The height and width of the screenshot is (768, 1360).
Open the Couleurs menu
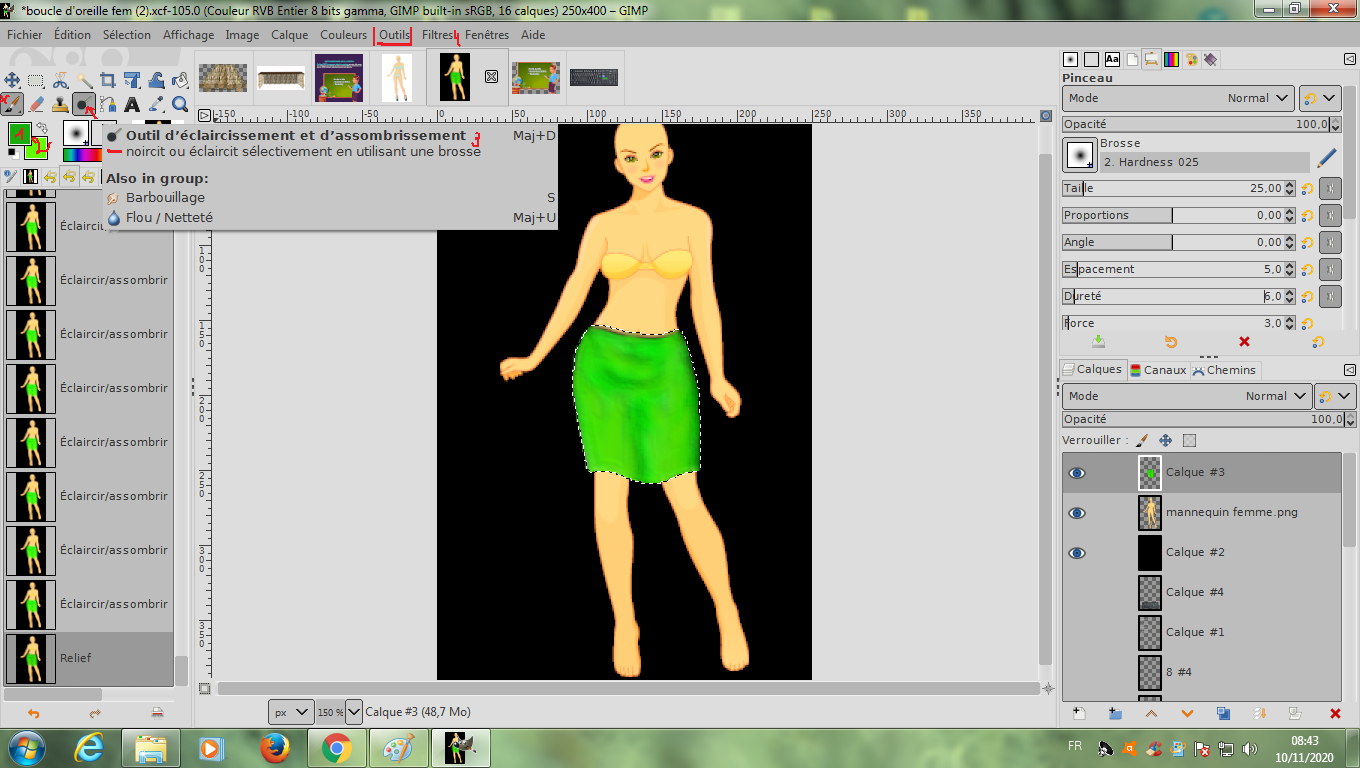(x=343, y=34)
